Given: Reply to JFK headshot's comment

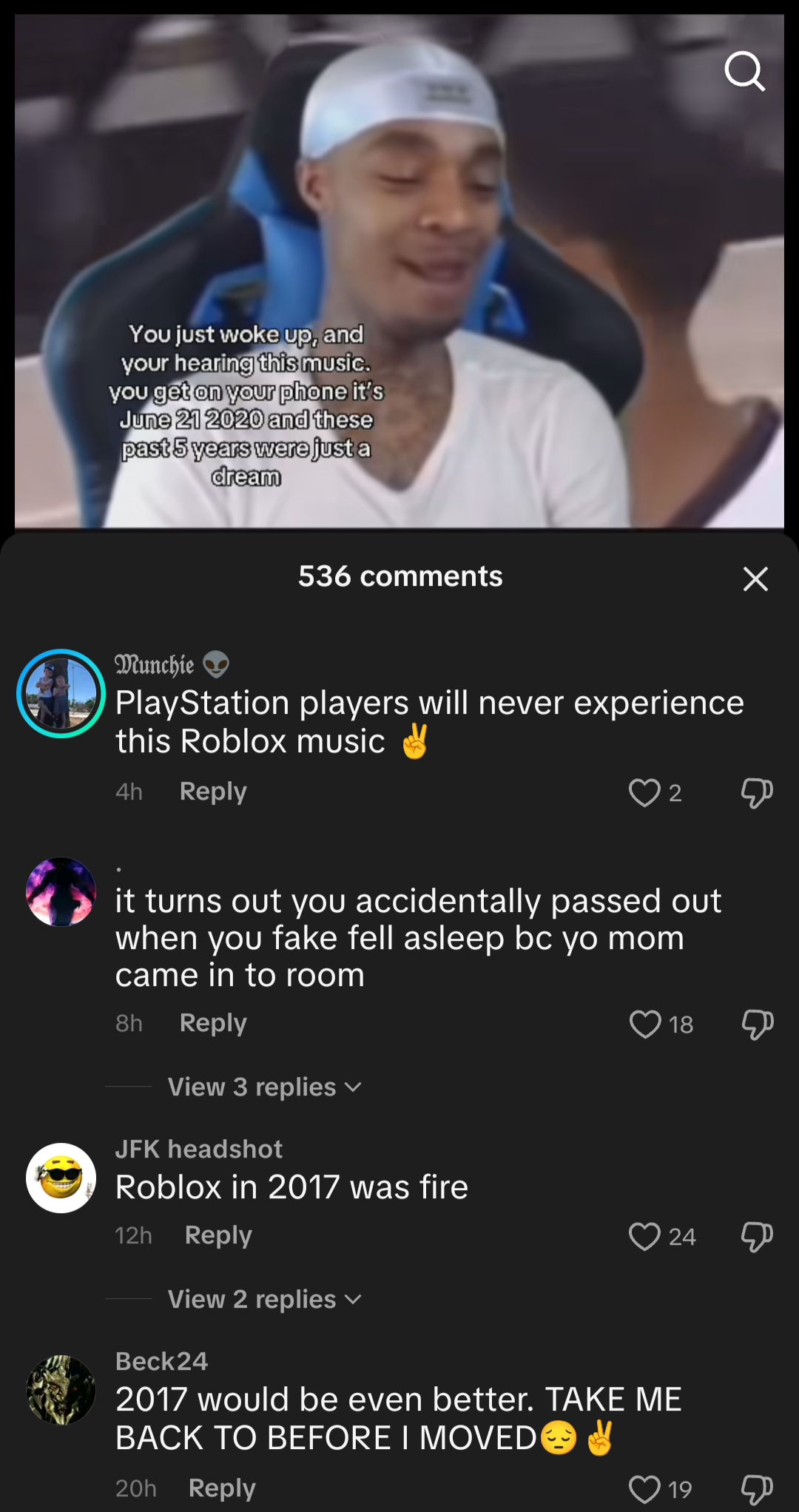Looking at the screenshot, I should point(218,1235).
